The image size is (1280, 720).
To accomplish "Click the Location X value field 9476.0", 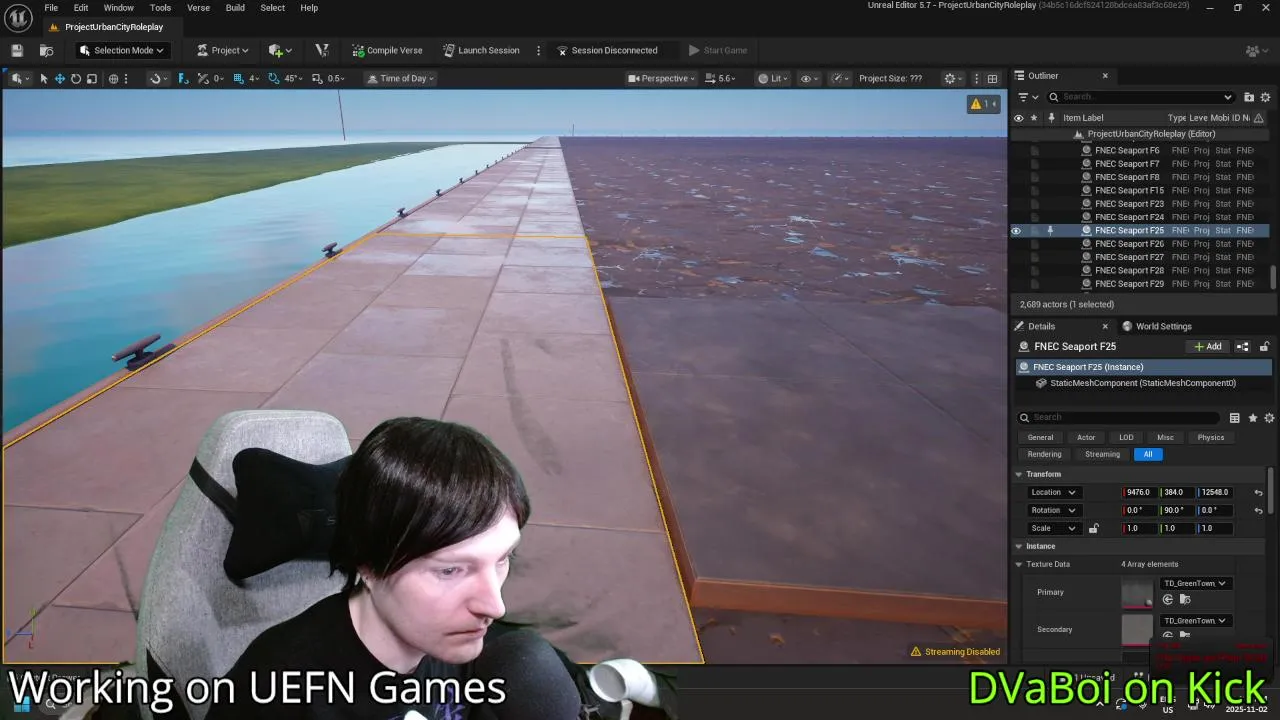I will point(1139,492).
